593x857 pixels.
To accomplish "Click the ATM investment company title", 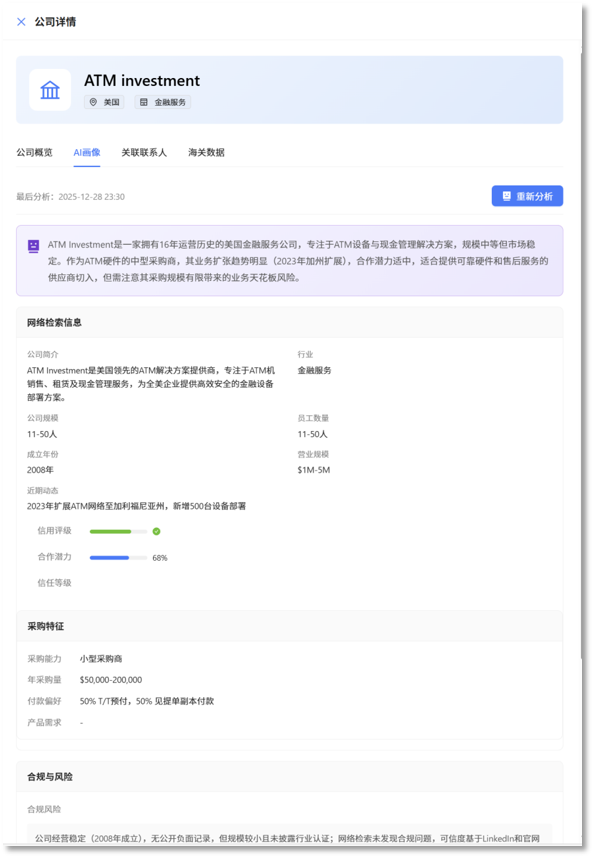I will point(142,80).
